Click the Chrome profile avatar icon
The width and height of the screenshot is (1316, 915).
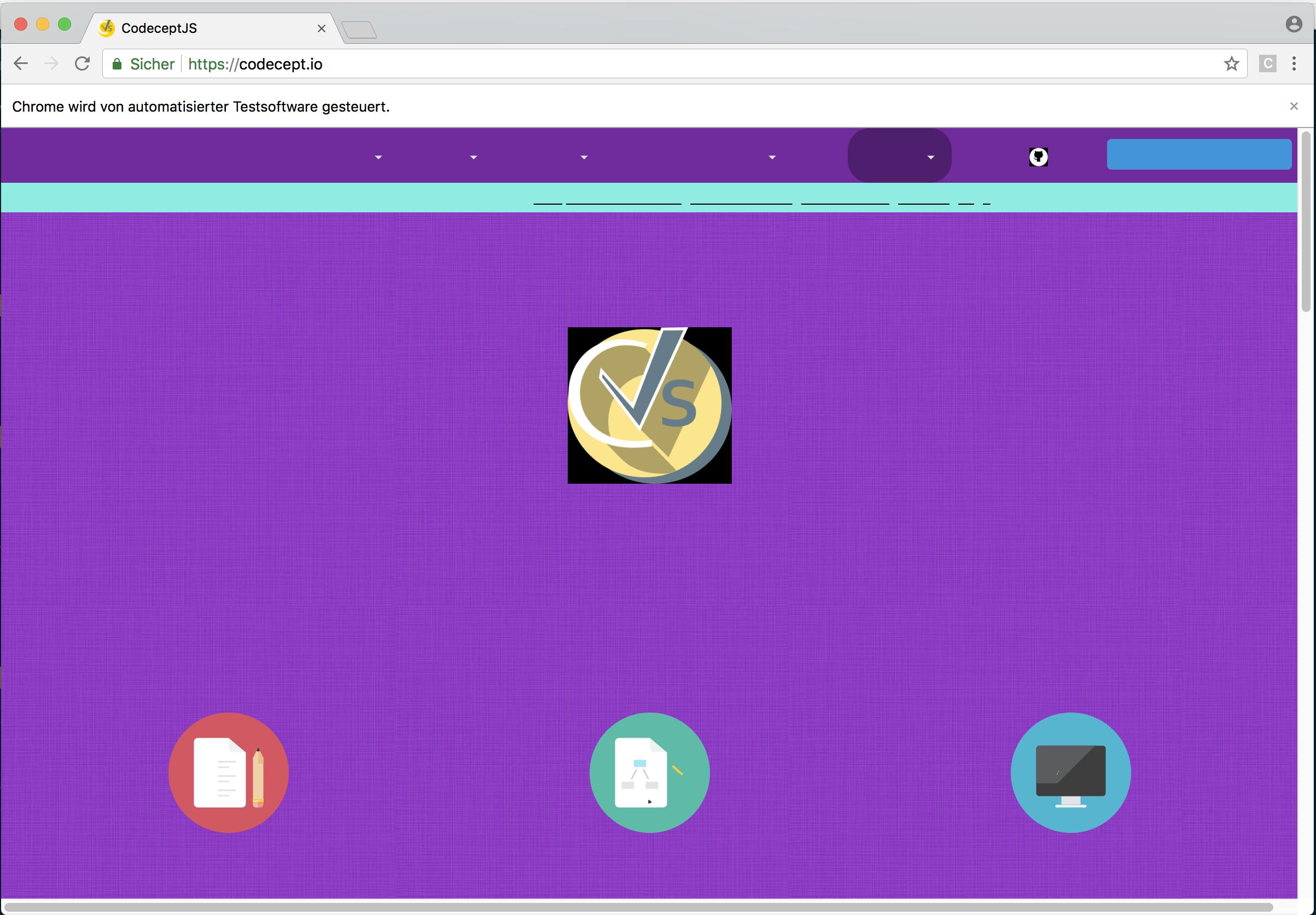coord(1294,24)
